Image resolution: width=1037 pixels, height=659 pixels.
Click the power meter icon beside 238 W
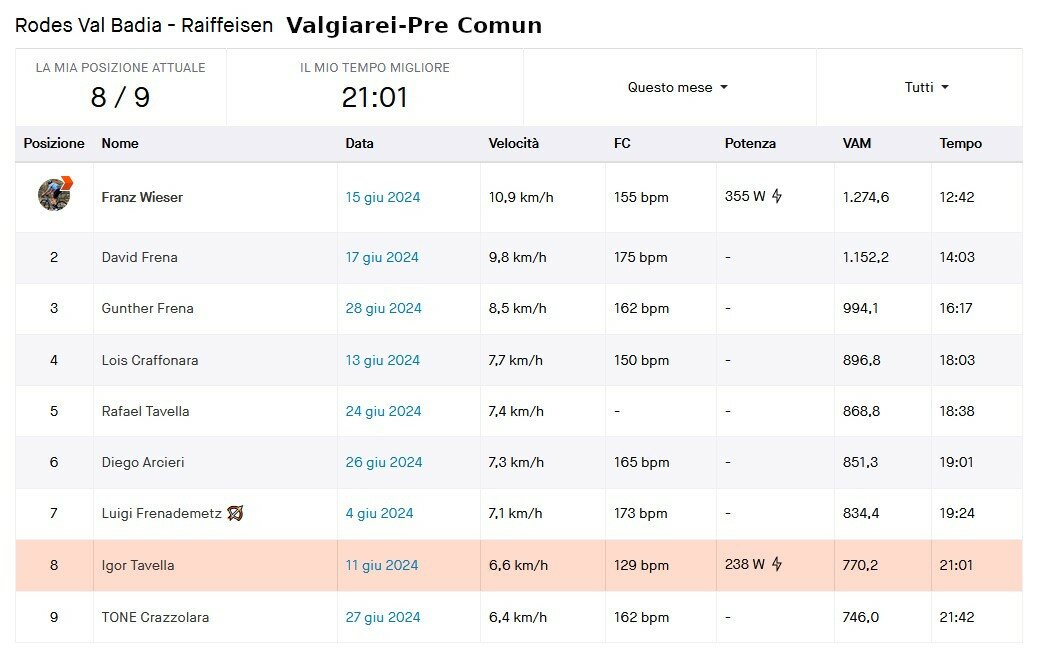tap(777, 564)
